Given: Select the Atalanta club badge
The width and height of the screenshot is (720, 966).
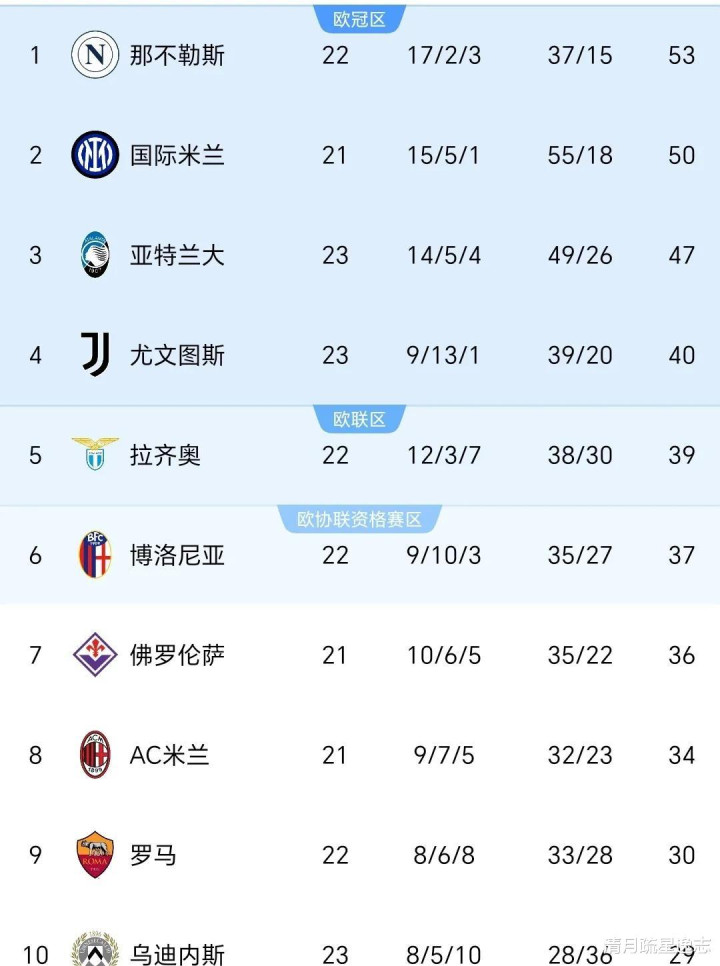Looking at the screenshot, I should (95, 255).
